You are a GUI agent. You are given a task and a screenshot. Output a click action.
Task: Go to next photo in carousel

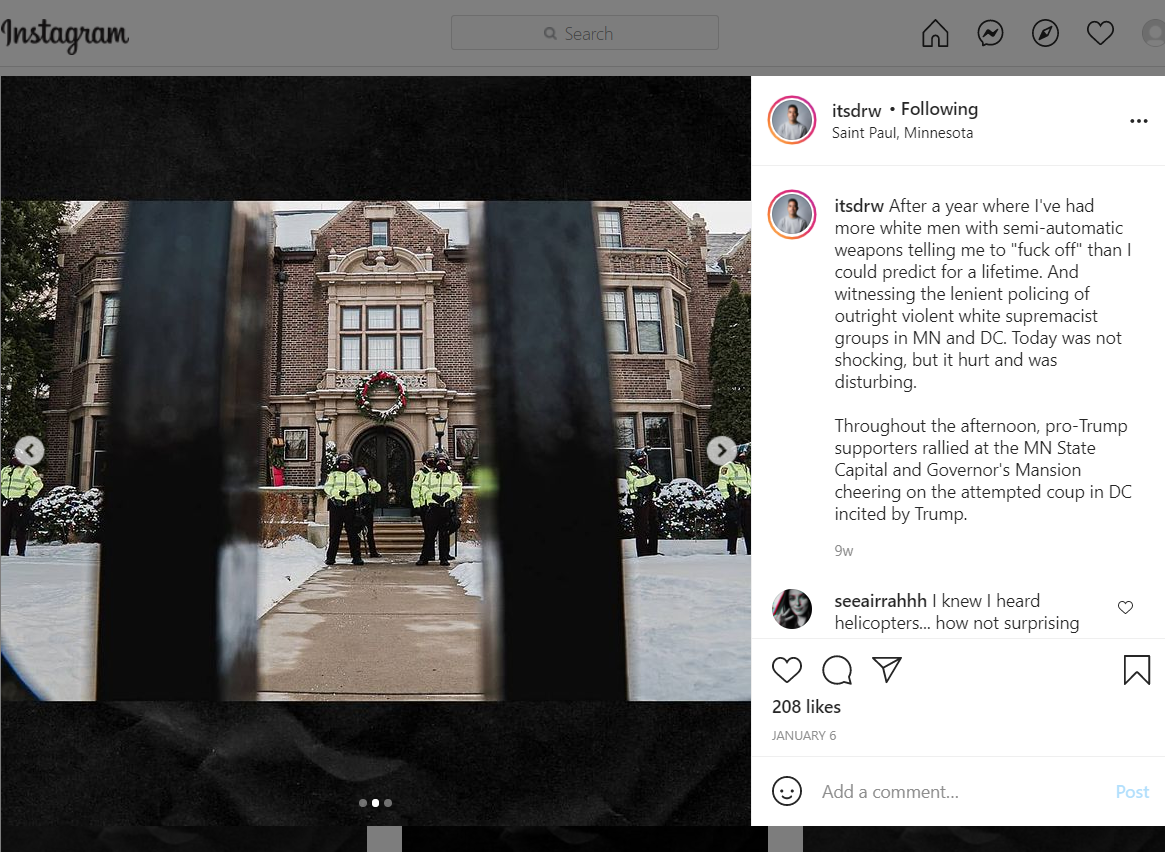pos(721,451)
